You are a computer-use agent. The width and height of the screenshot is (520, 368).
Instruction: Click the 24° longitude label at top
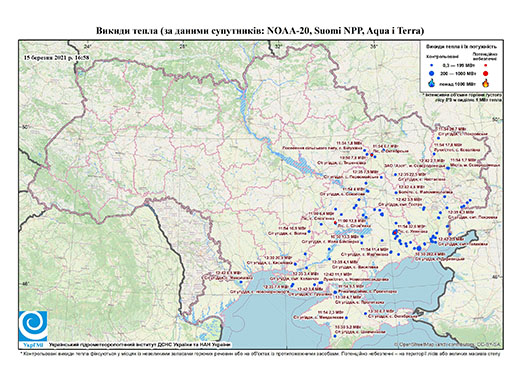tap(88, 46)
